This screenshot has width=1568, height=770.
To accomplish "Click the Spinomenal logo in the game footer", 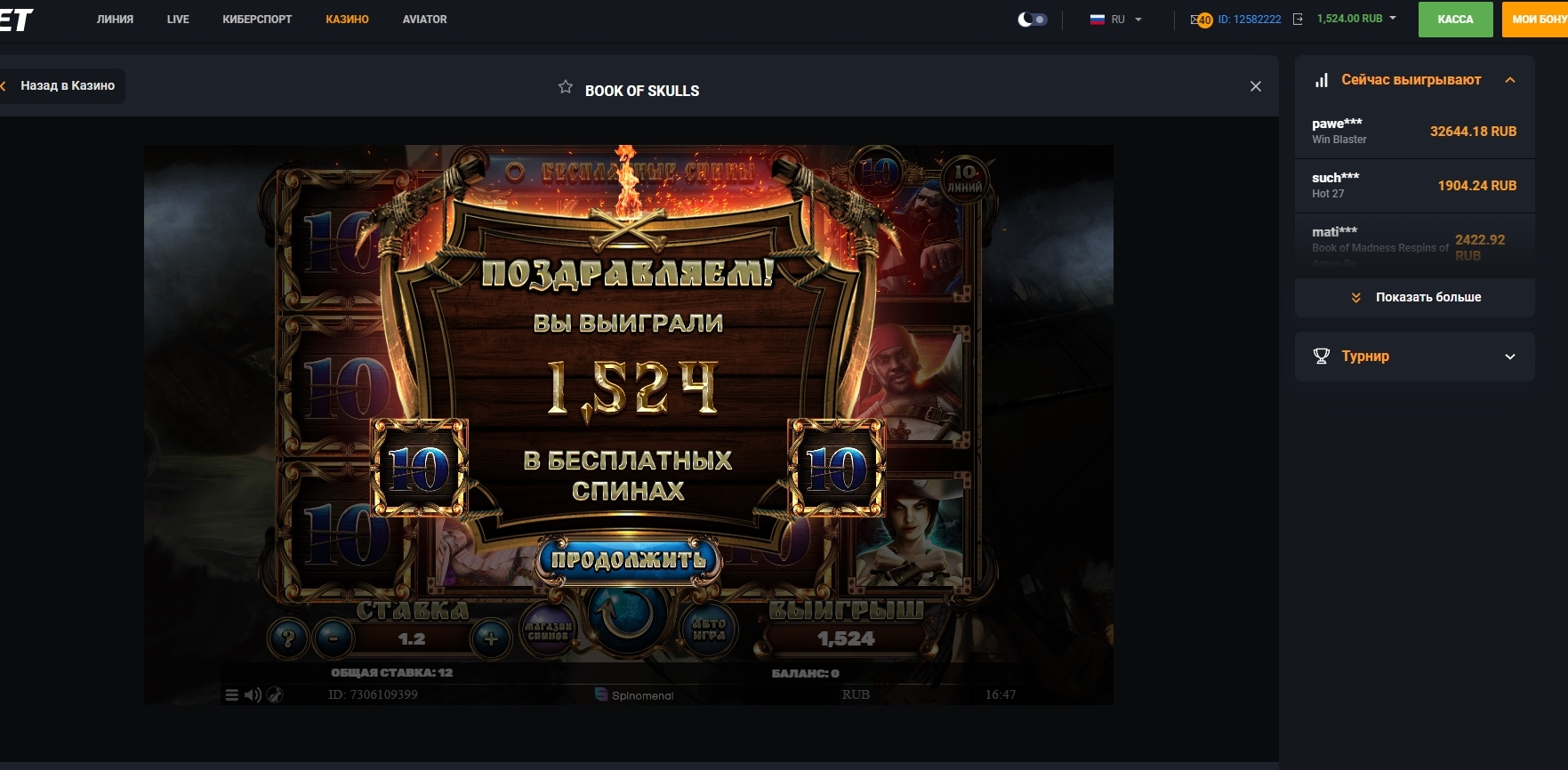I will 634,695.
